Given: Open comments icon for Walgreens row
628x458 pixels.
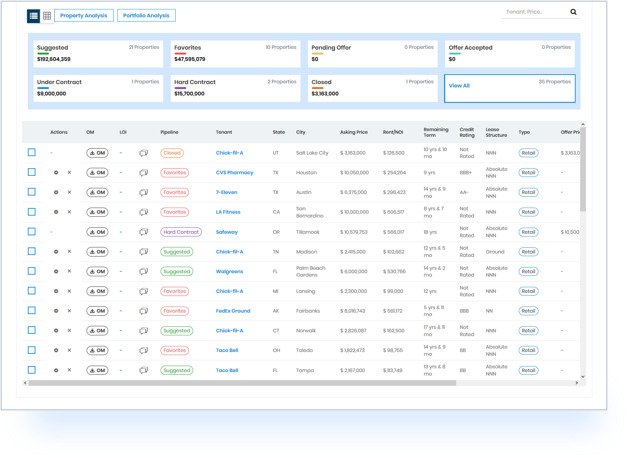Looking at the screenshot, I should (x=143, y=271).
